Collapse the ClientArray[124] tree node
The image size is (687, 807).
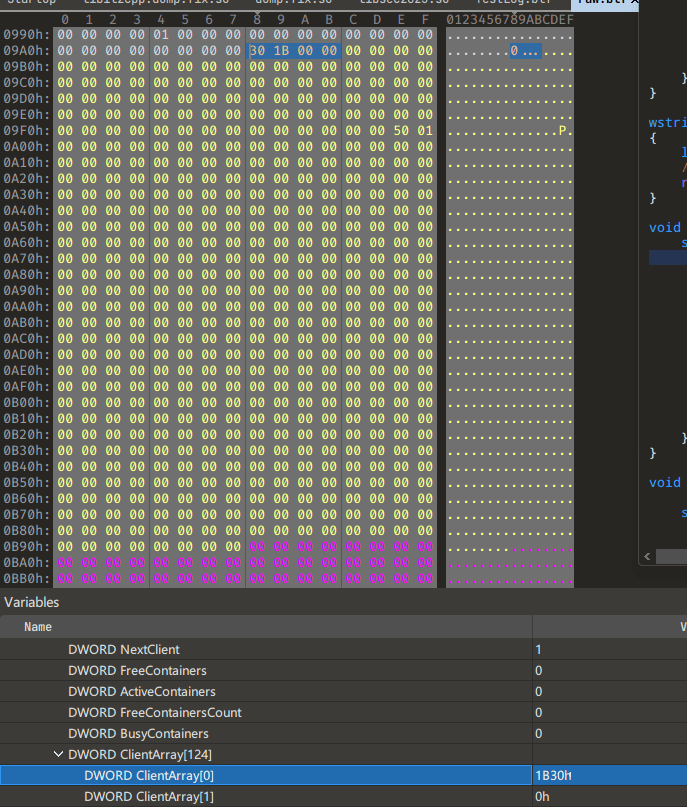pyautogui.click(x=58, y=755)
